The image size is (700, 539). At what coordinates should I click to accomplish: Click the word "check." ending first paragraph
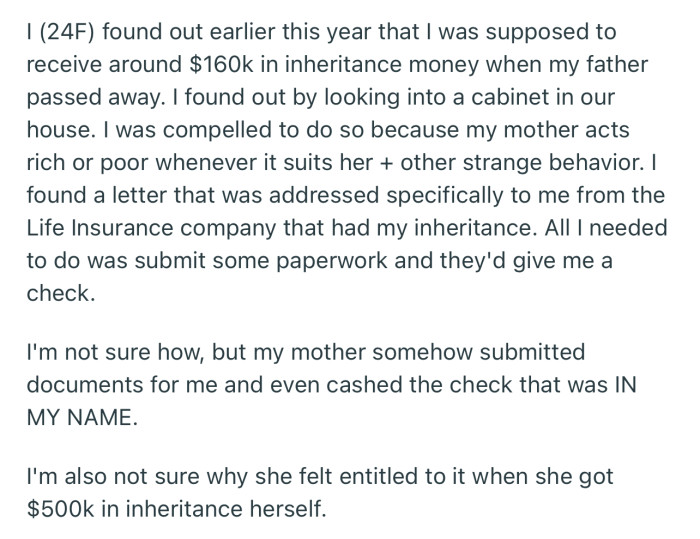(61, 293)
